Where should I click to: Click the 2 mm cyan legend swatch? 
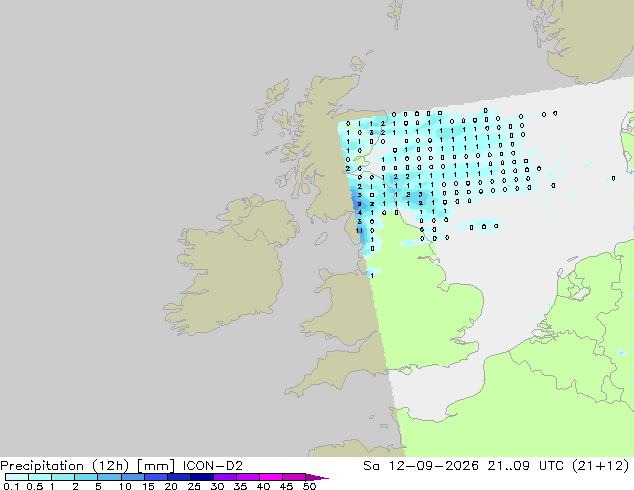(x=86, y=477)
